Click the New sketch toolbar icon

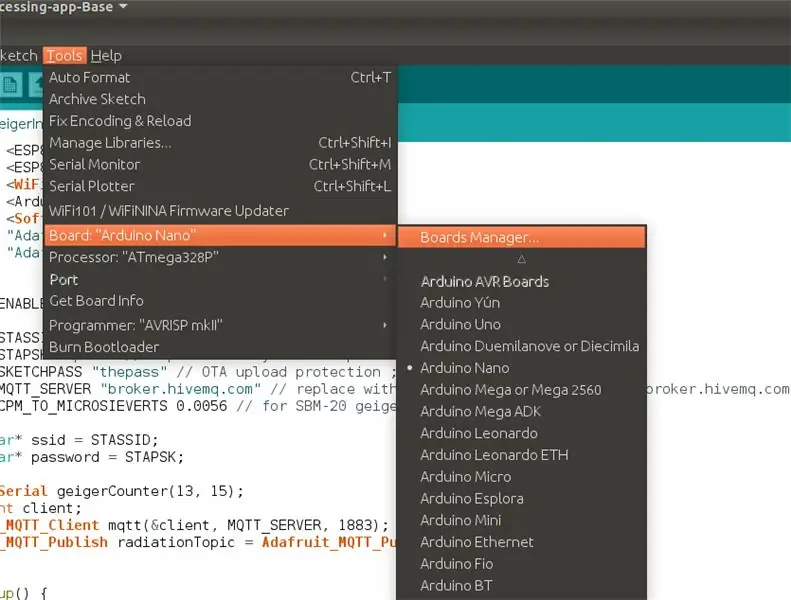tap(10, 85)
